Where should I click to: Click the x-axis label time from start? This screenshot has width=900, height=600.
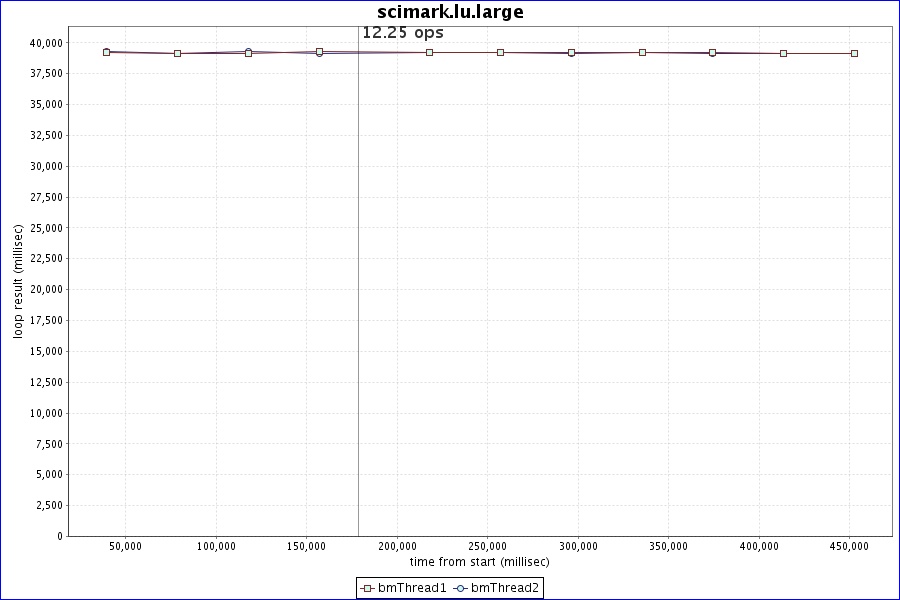coord(478,561)
